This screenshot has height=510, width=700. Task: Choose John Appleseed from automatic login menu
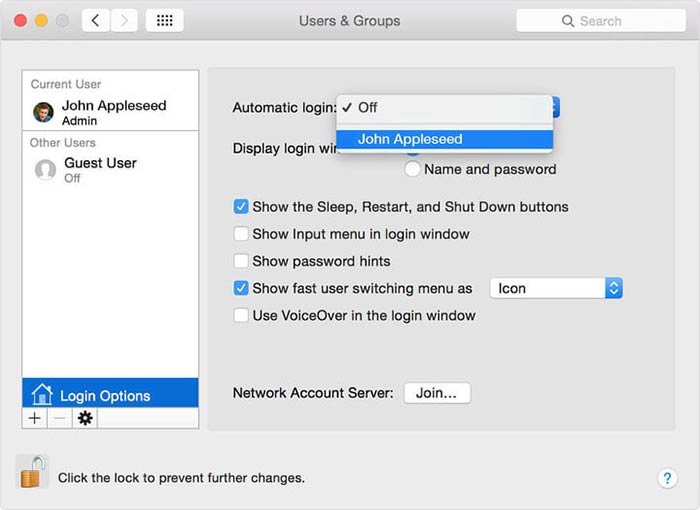[410, 140]
